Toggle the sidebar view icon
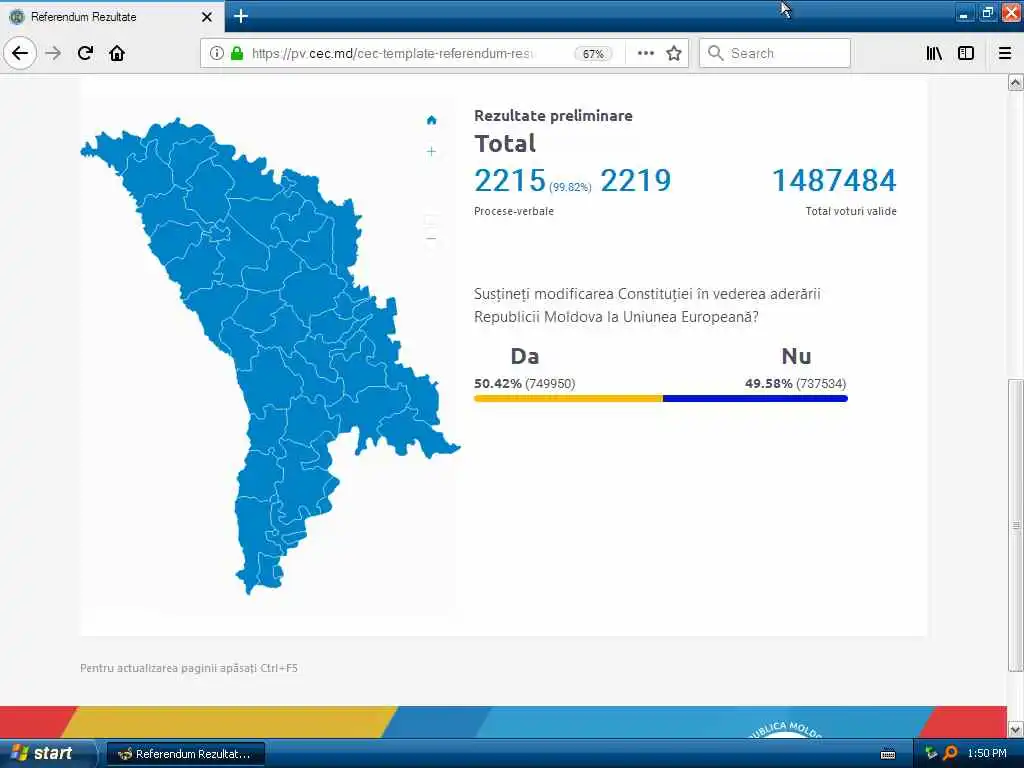 click(966, 53)
